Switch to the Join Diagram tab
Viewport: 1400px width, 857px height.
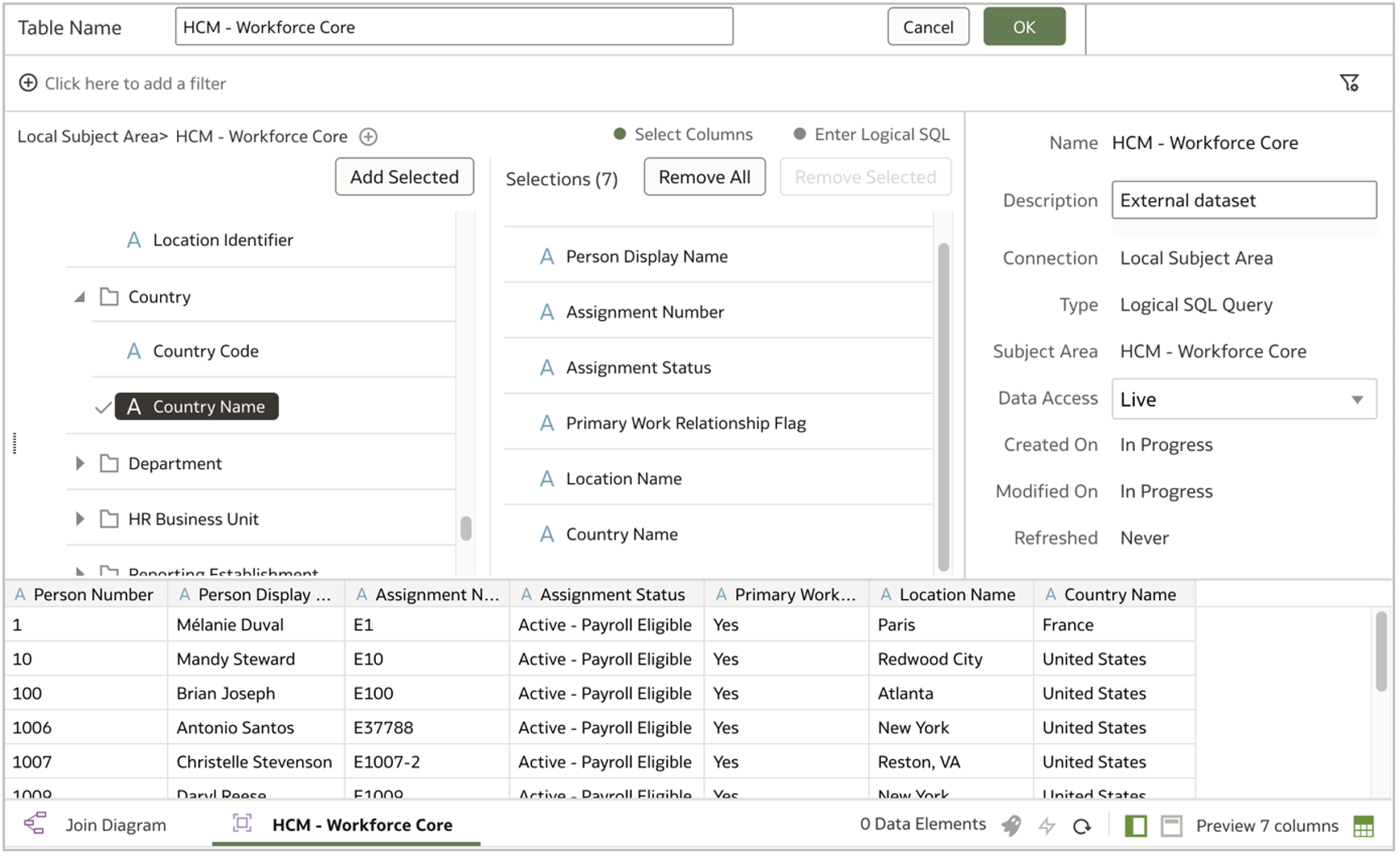116,825
